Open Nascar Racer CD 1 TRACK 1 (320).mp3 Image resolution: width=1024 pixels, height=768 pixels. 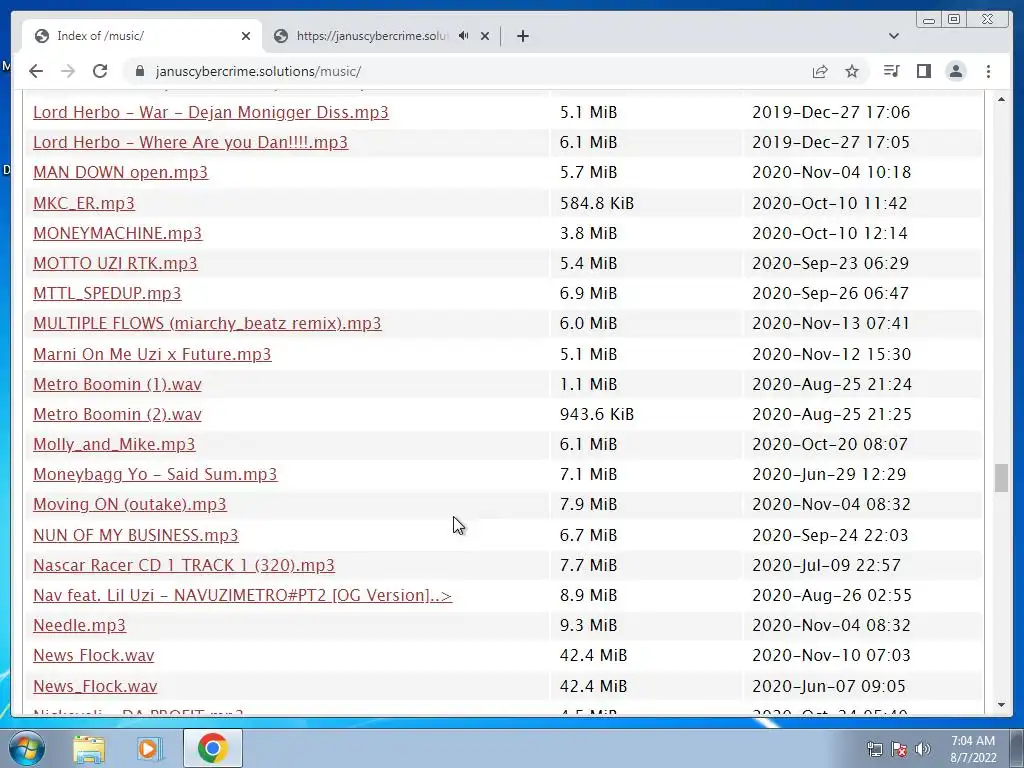click(184, 565)
